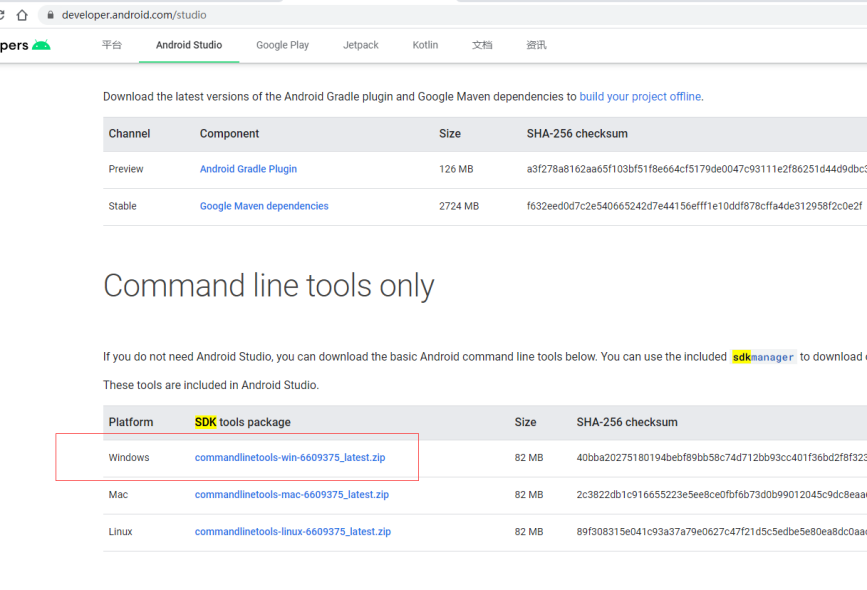This screenshot has width=867, height=590.
Task: Open the Jetpack tab
Action: pos(361,45)
